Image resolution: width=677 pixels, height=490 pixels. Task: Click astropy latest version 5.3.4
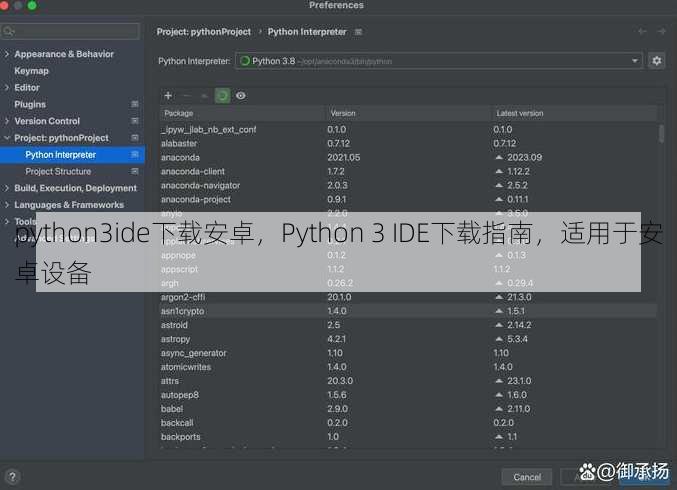(517, 339)
